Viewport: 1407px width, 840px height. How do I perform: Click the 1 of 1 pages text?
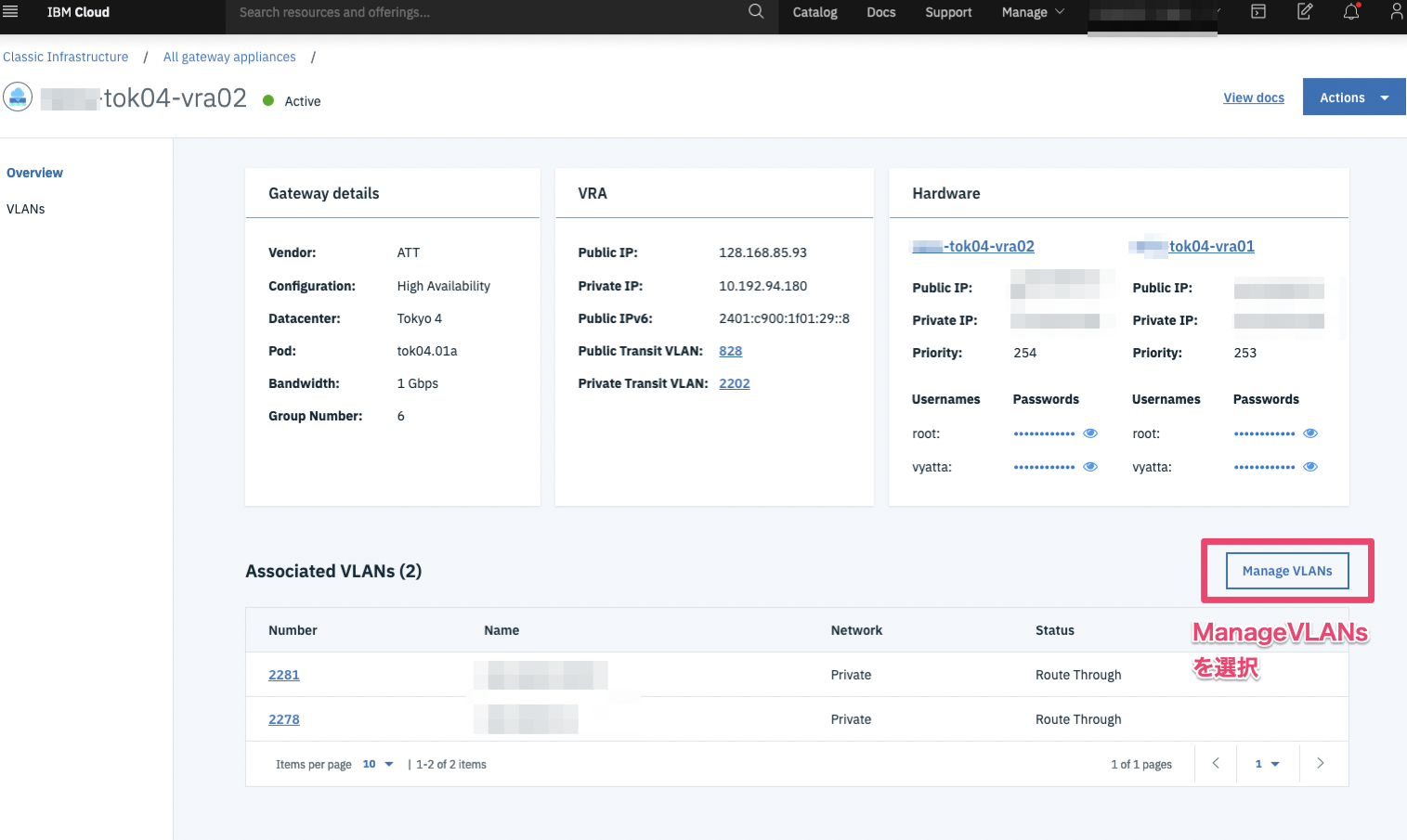1140,765
